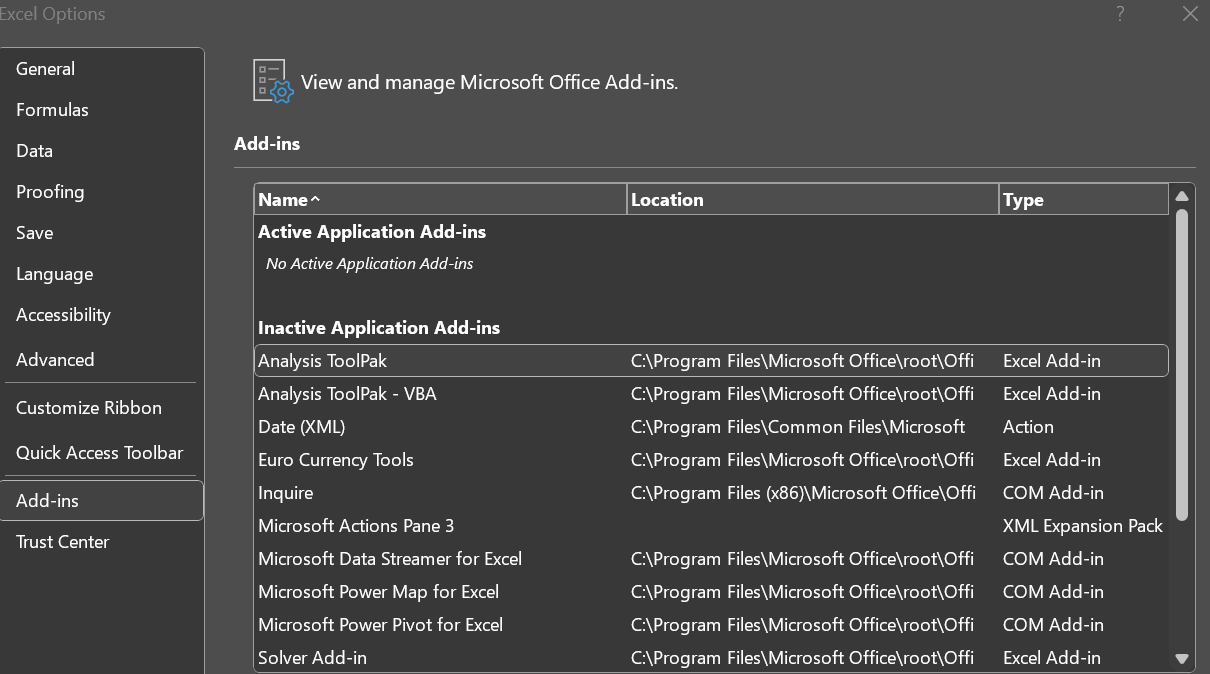Select the Analysis ToolPak row

tap(711, 361)
